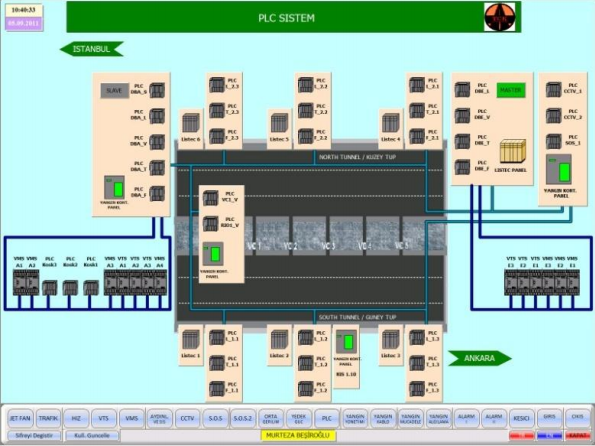This screenshot has height=446, width=595.
Task: Click the VMS A1 device icon
Action: [19, 282]
